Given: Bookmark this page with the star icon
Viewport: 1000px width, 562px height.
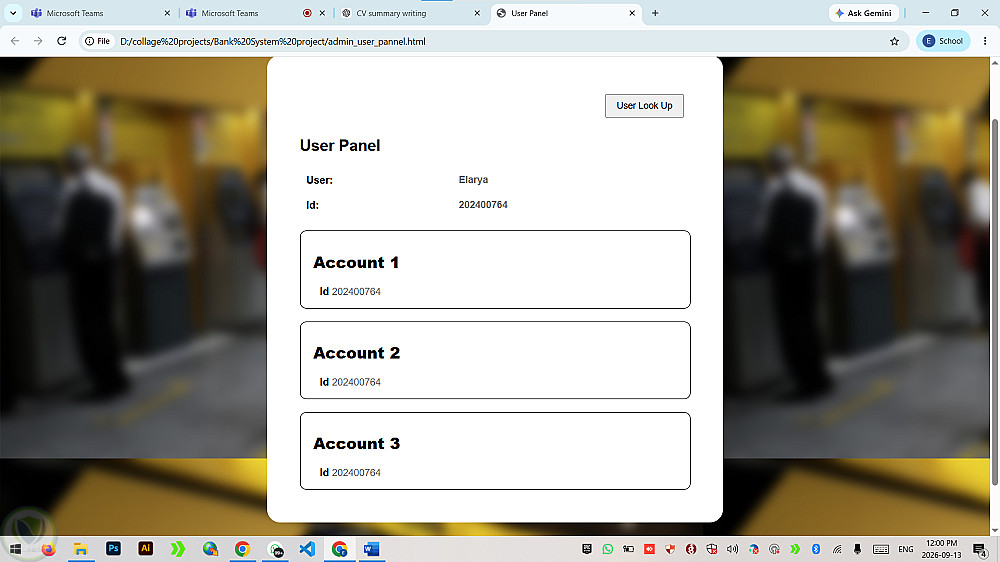Looking at the screenshot, I should (894, 41).
